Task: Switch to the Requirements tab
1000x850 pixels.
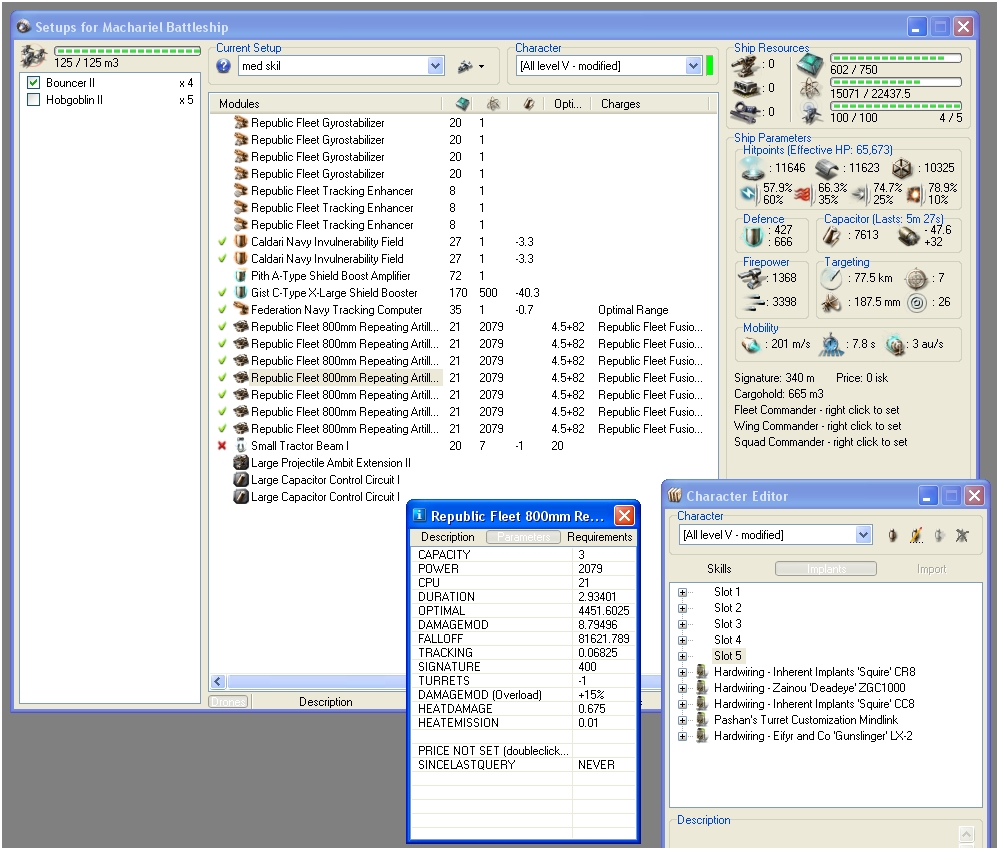Action: click(x=599, y=537)
